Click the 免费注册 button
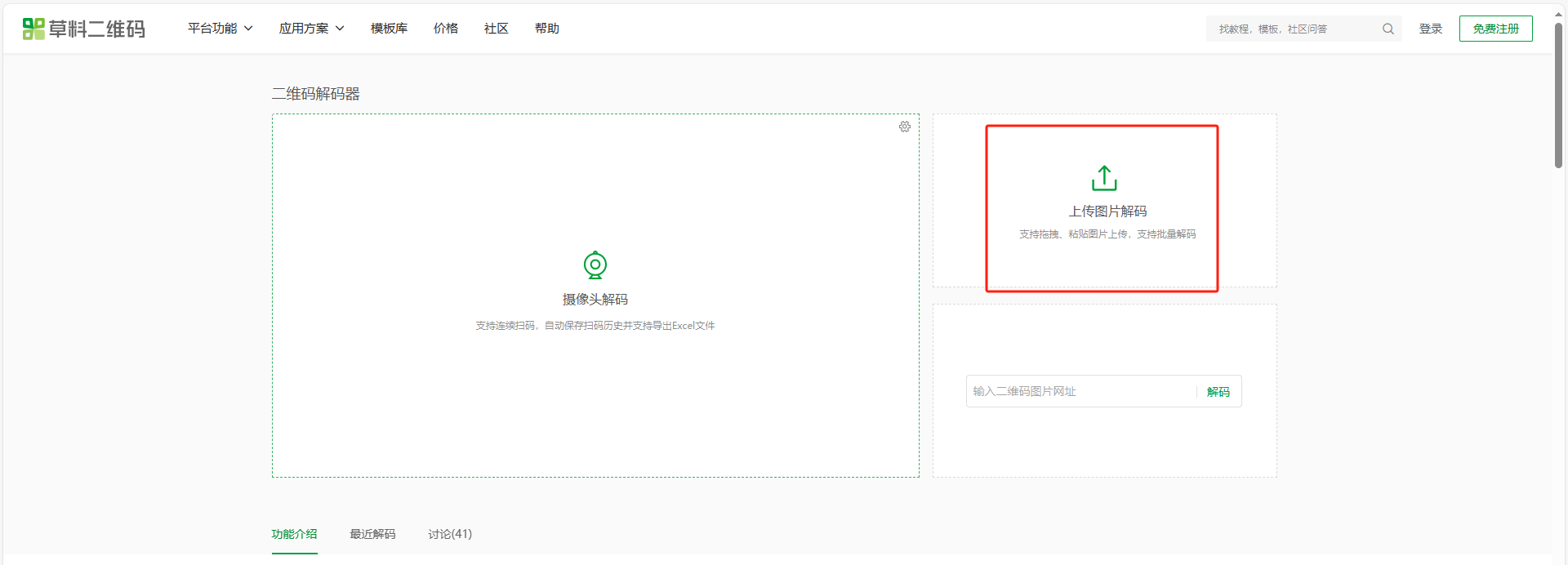Screen dimensions: 1568x565 [1496, 29]
